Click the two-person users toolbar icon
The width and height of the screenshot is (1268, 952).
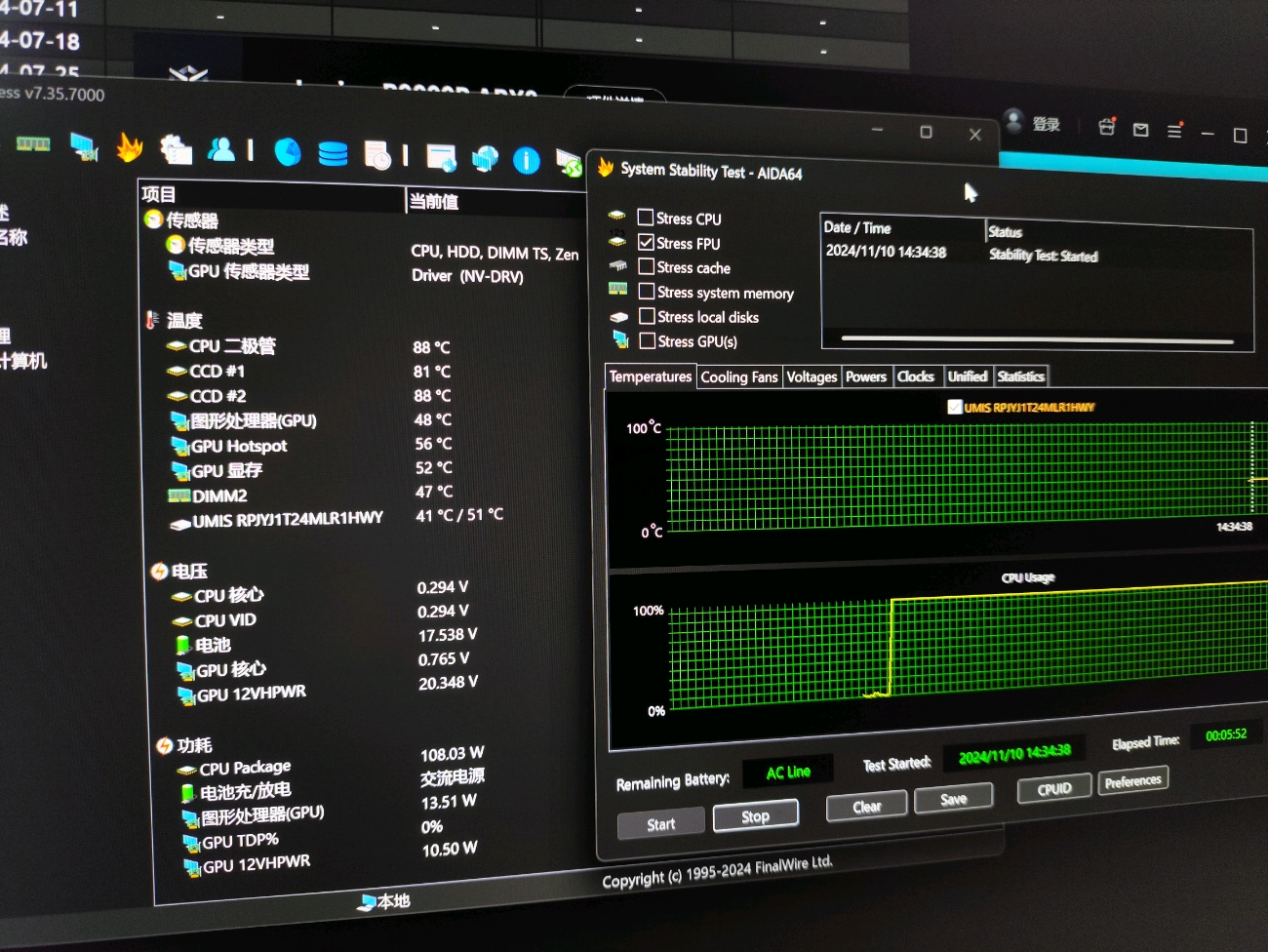[221, 149]
